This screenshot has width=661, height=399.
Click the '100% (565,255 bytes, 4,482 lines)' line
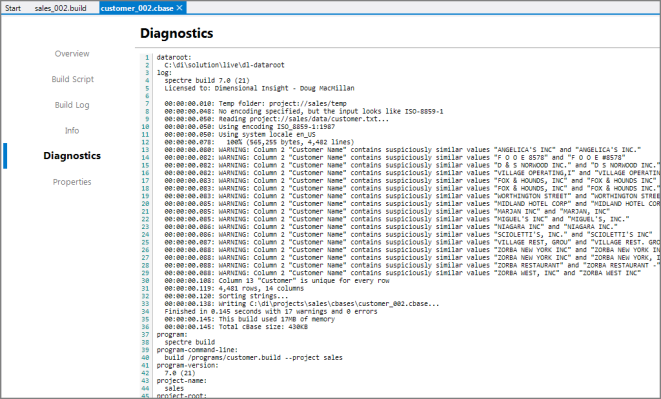click(x=259, y=142)
